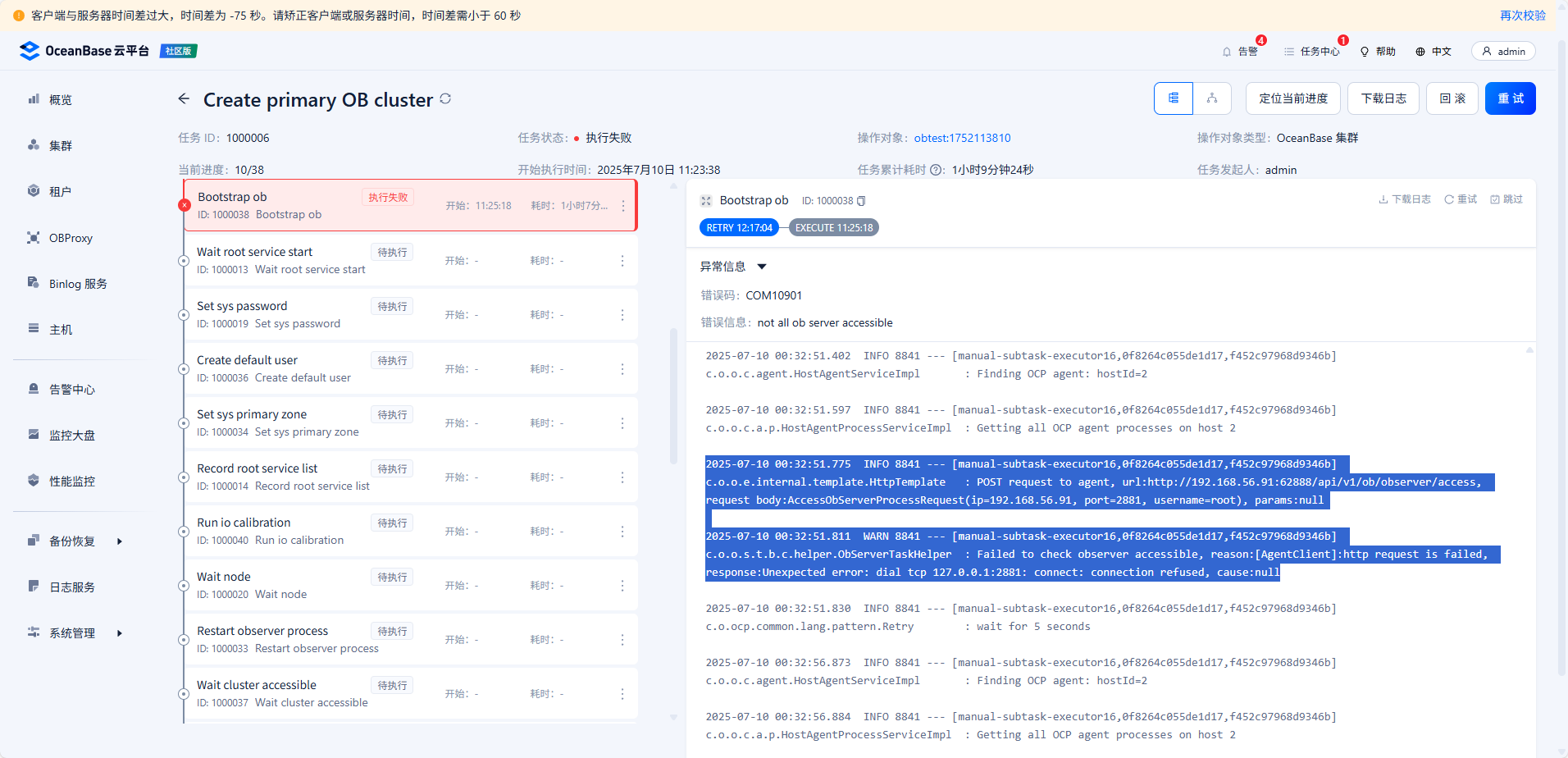Click the 执行失败 status tag on Bootstrap ob
1568x758 pixels.
388,197
